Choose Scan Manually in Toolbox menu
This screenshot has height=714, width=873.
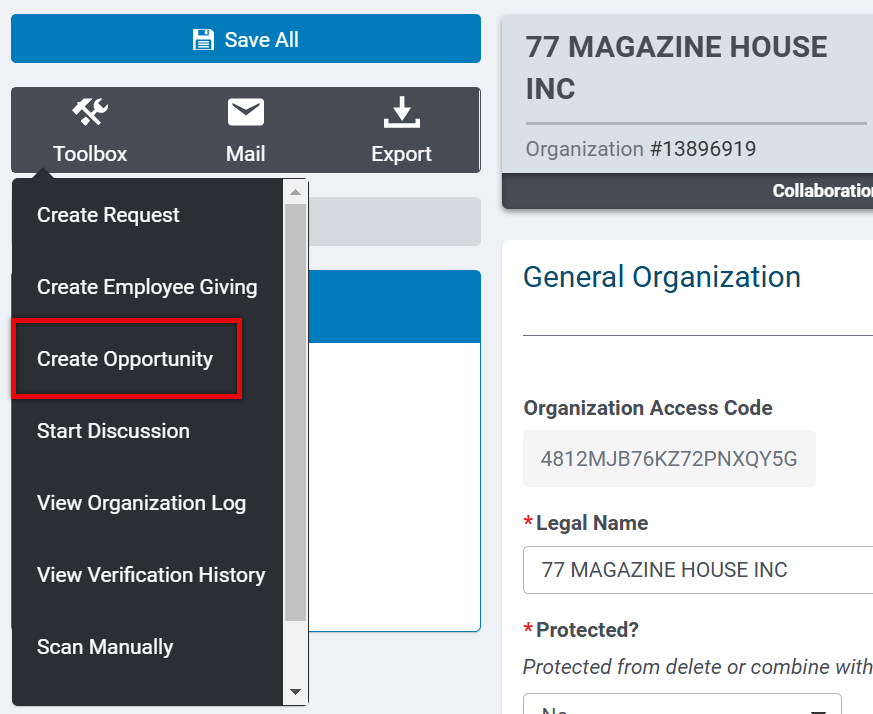coord(105,647)
